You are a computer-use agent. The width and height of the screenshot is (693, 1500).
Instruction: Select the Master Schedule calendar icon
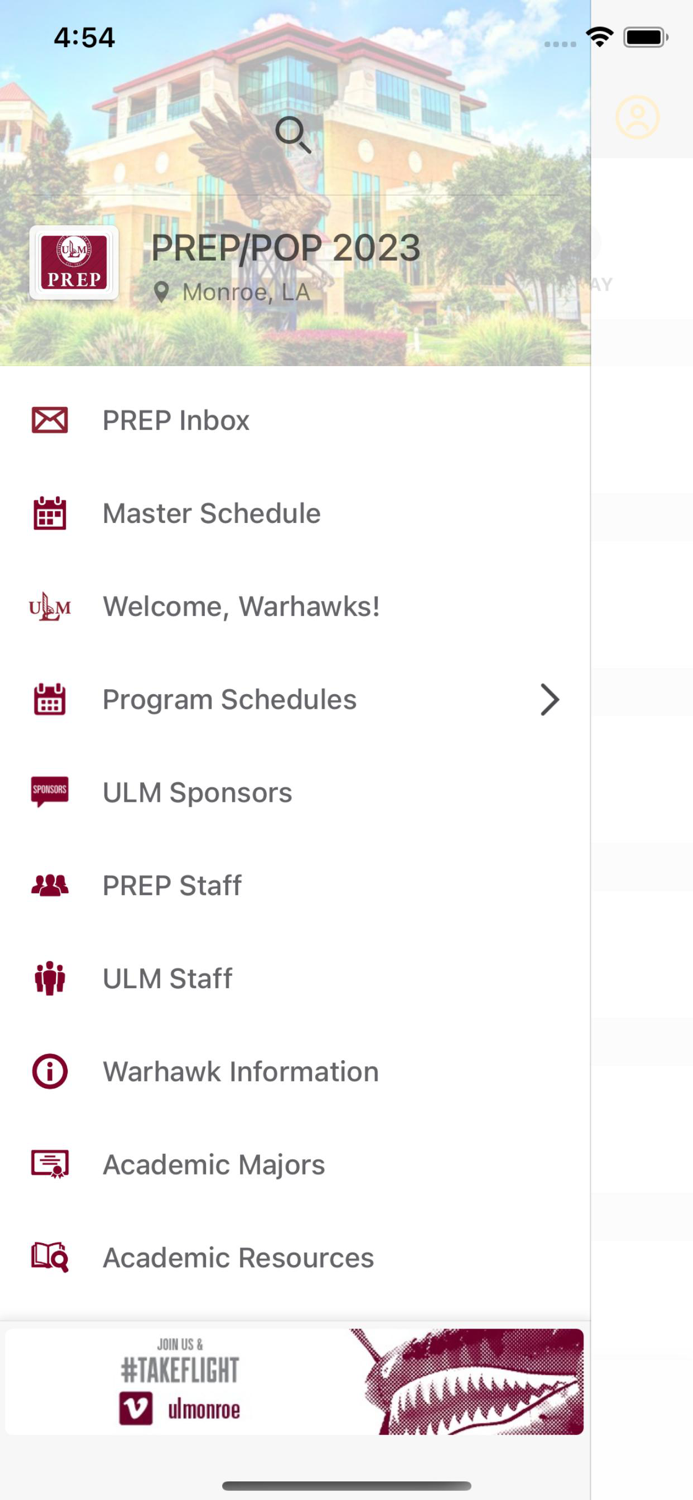(x=49, y=513)
